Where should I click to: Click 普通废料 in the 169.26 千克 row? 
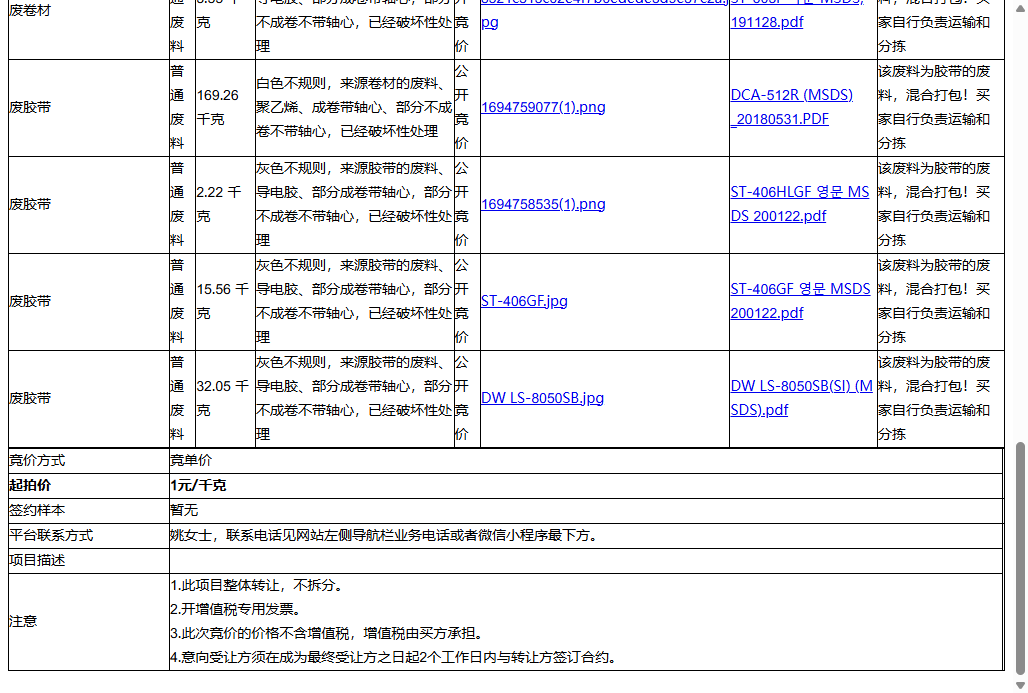[177, 108]
